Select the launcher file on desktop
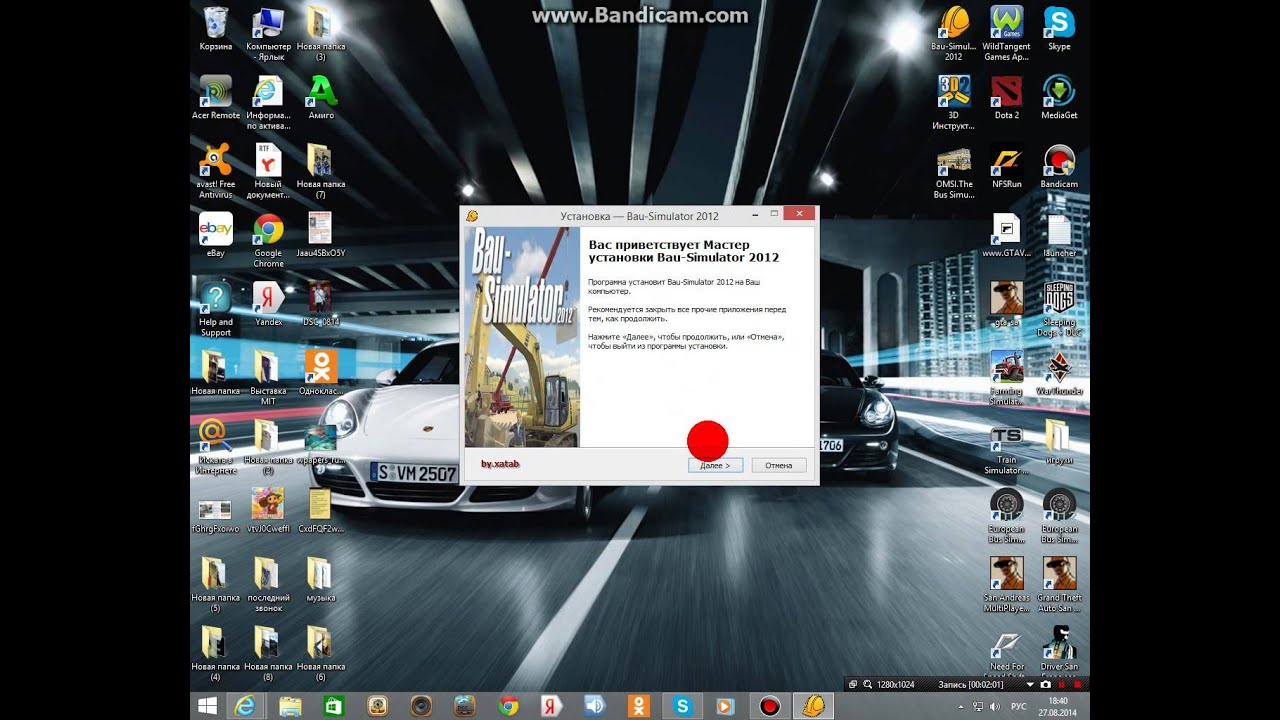The image size is (1280, 720). point(1059,235)
